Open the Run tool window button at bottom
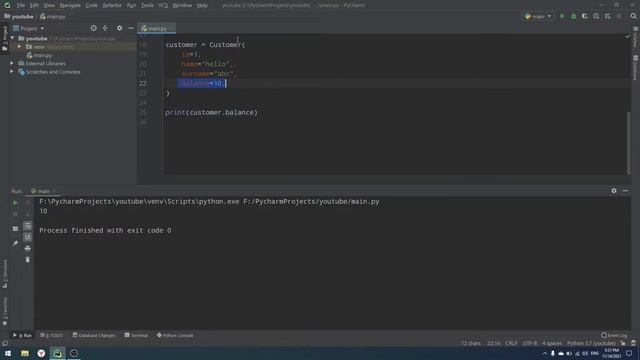640x360 pixels. 22,335
